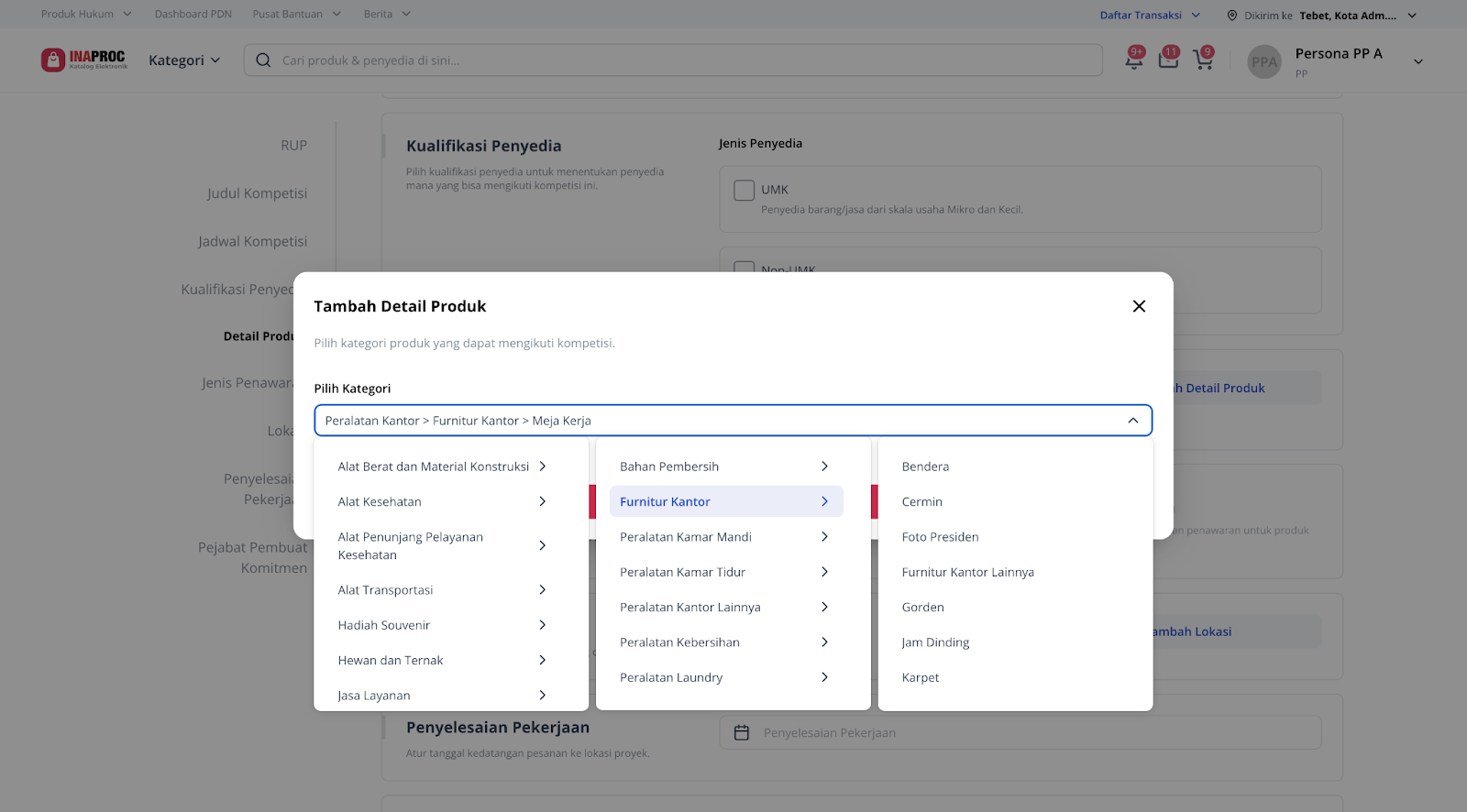Click the delivery location pin icon
This screenshot has height=812, width=1467.
point(1232,16)
